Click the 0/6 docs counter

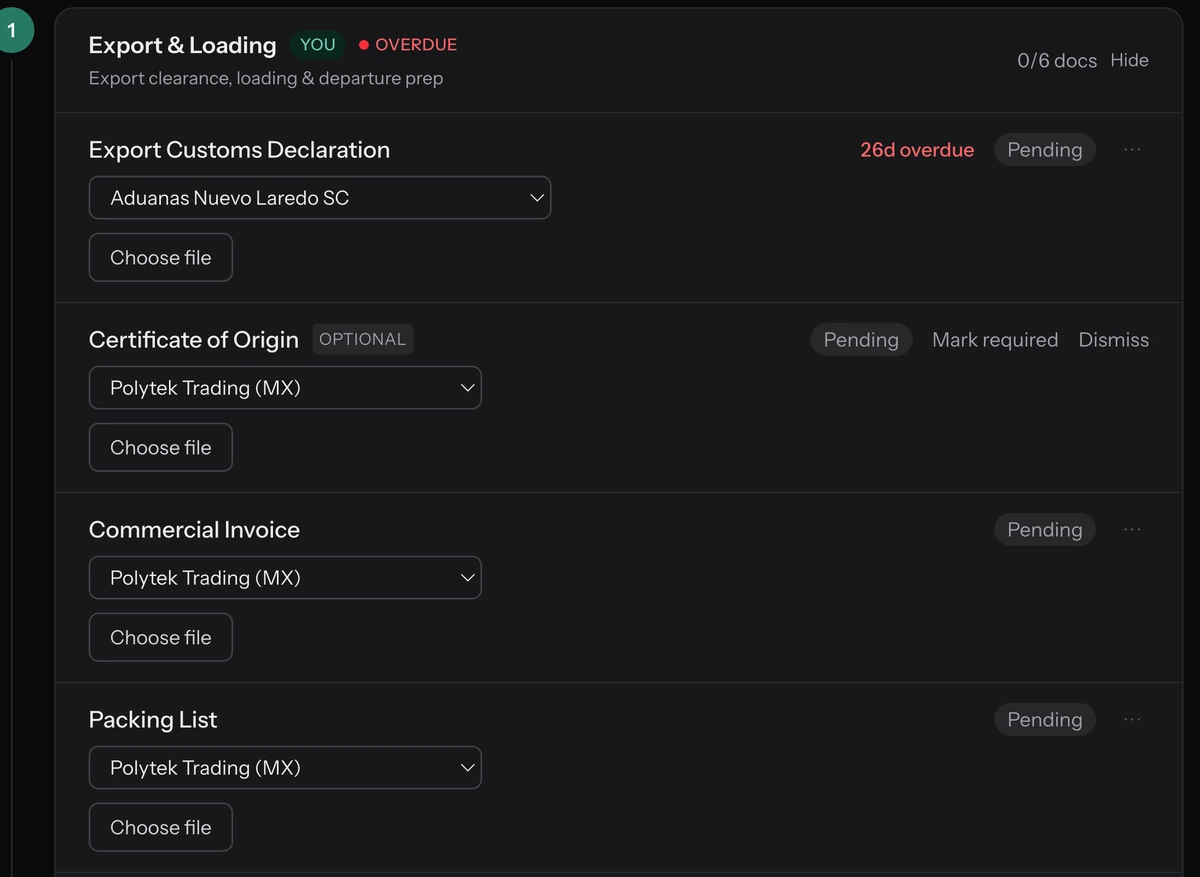click(1057, 60)
